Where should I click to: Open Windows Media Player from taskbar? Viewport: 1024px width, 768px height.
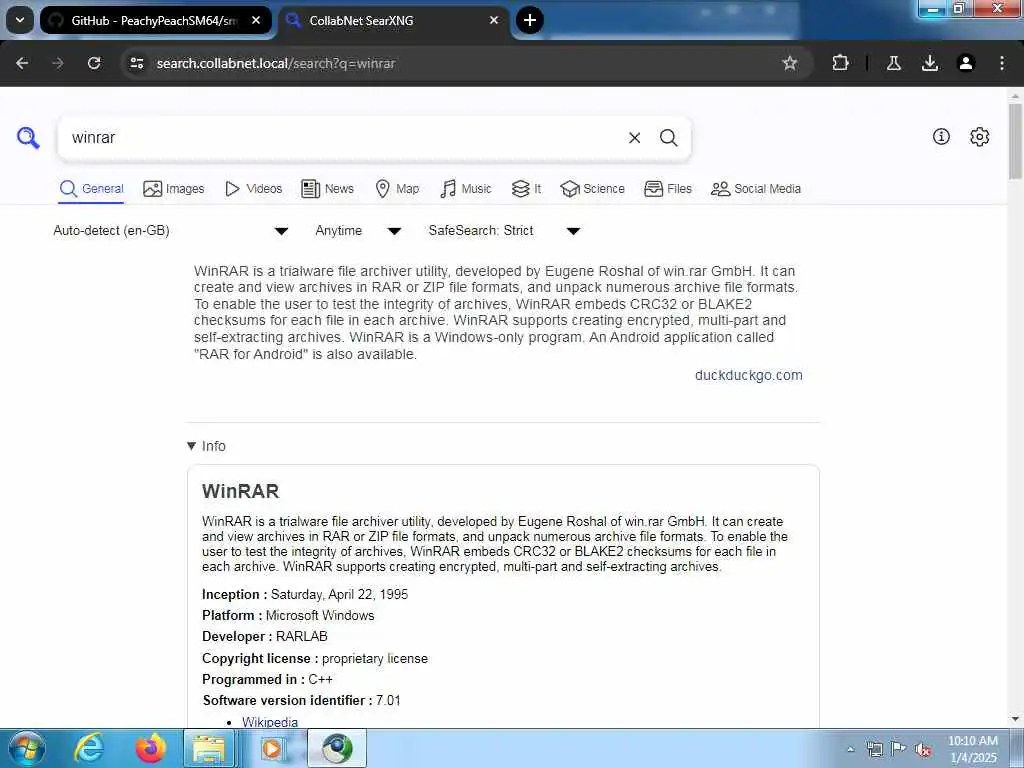272,748
